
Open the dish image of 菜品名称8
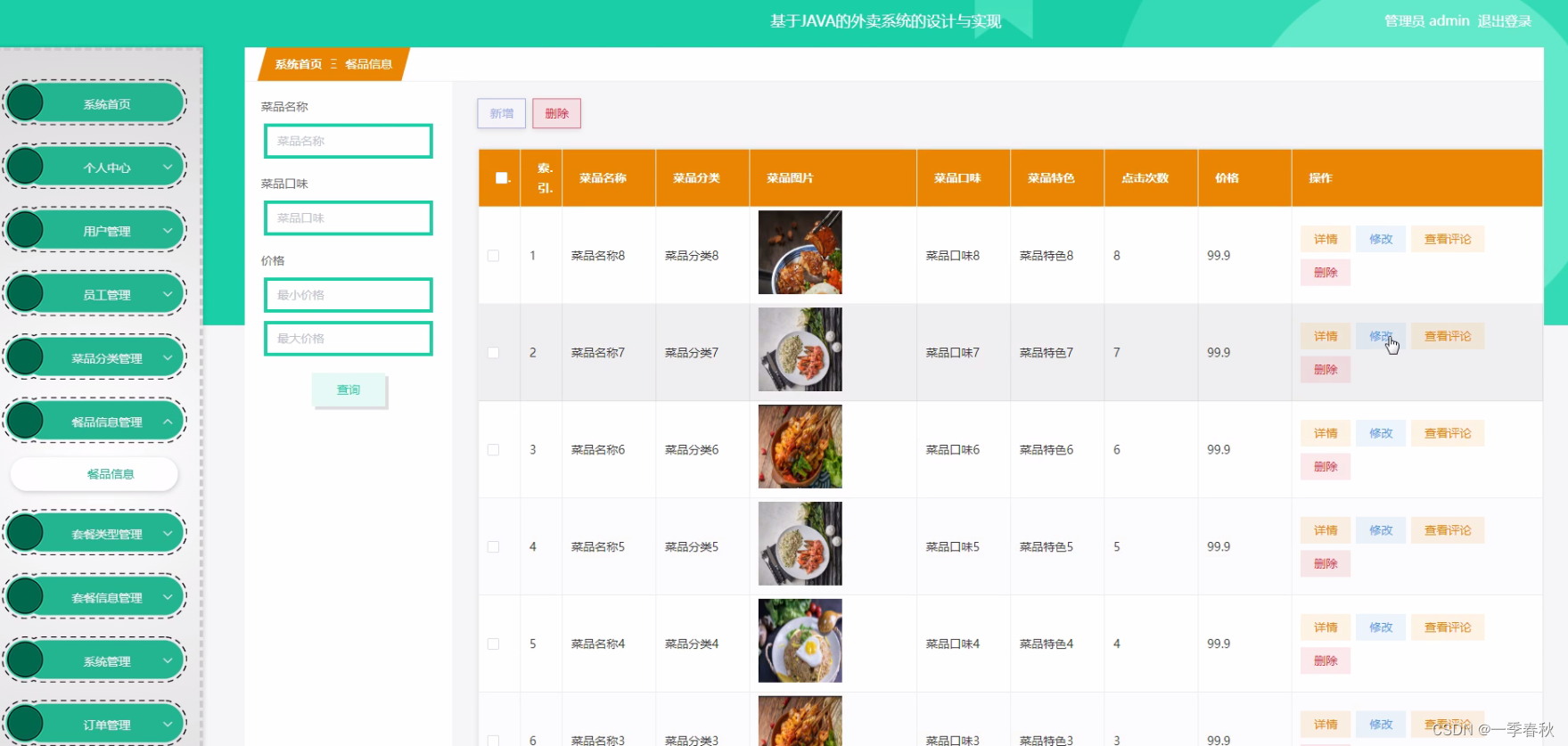click(x=800, y=252)
